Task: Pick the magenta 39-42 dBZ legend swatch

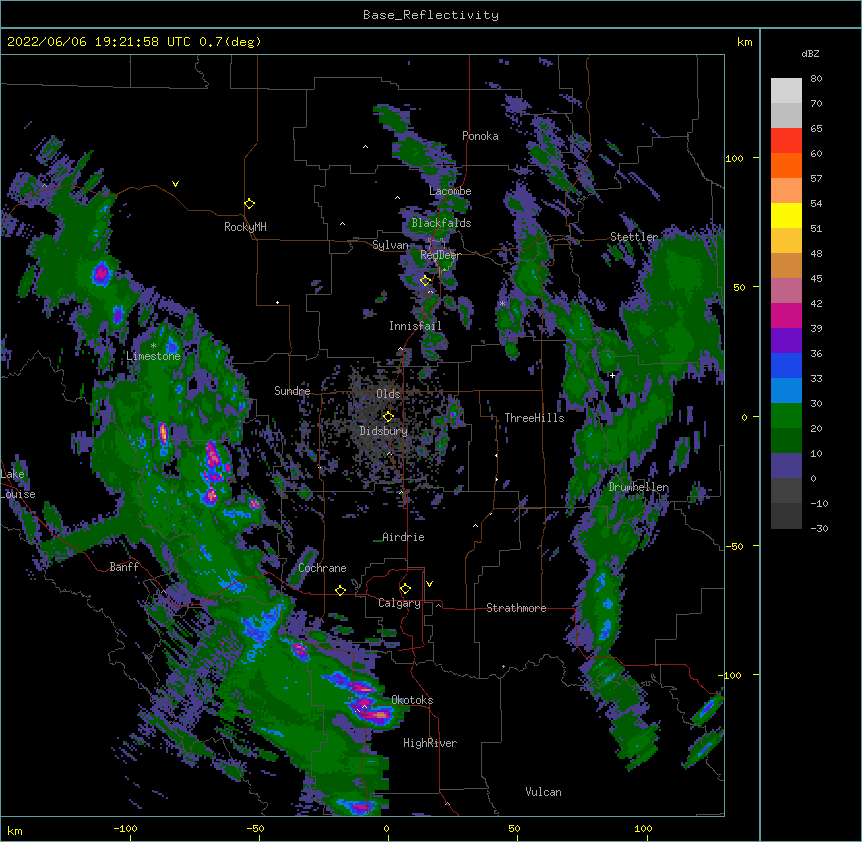Action: pos(786,315)
